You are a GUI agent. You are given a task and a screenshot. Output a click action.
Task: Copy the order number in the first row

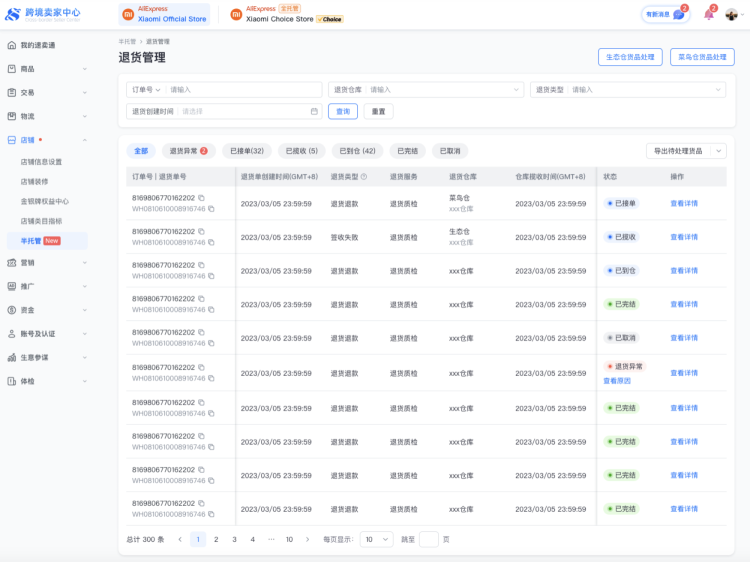[201, 198]
